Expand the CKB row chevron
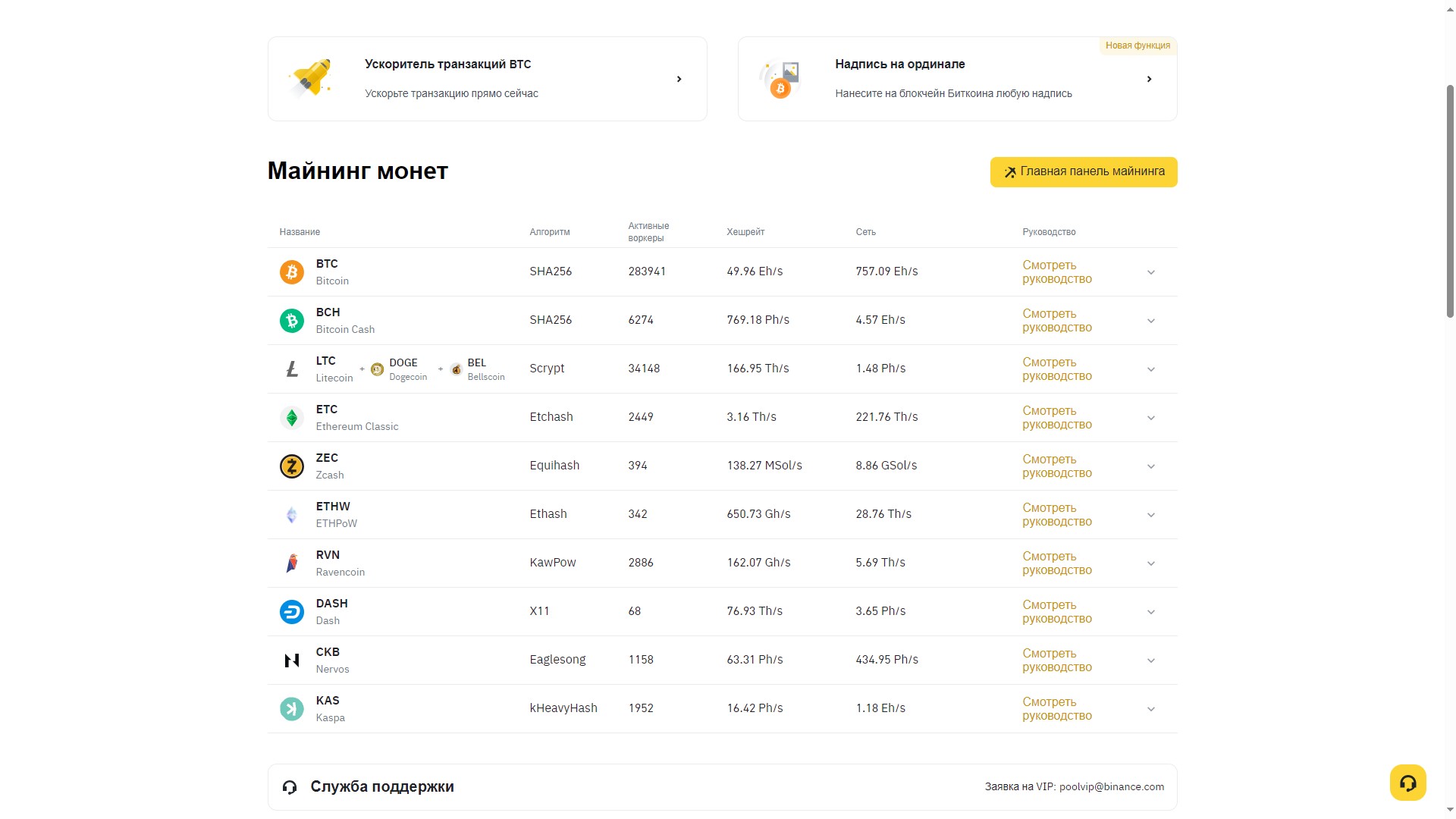This screenshot has width=1456, height=819. click(x=1151, y=661)
